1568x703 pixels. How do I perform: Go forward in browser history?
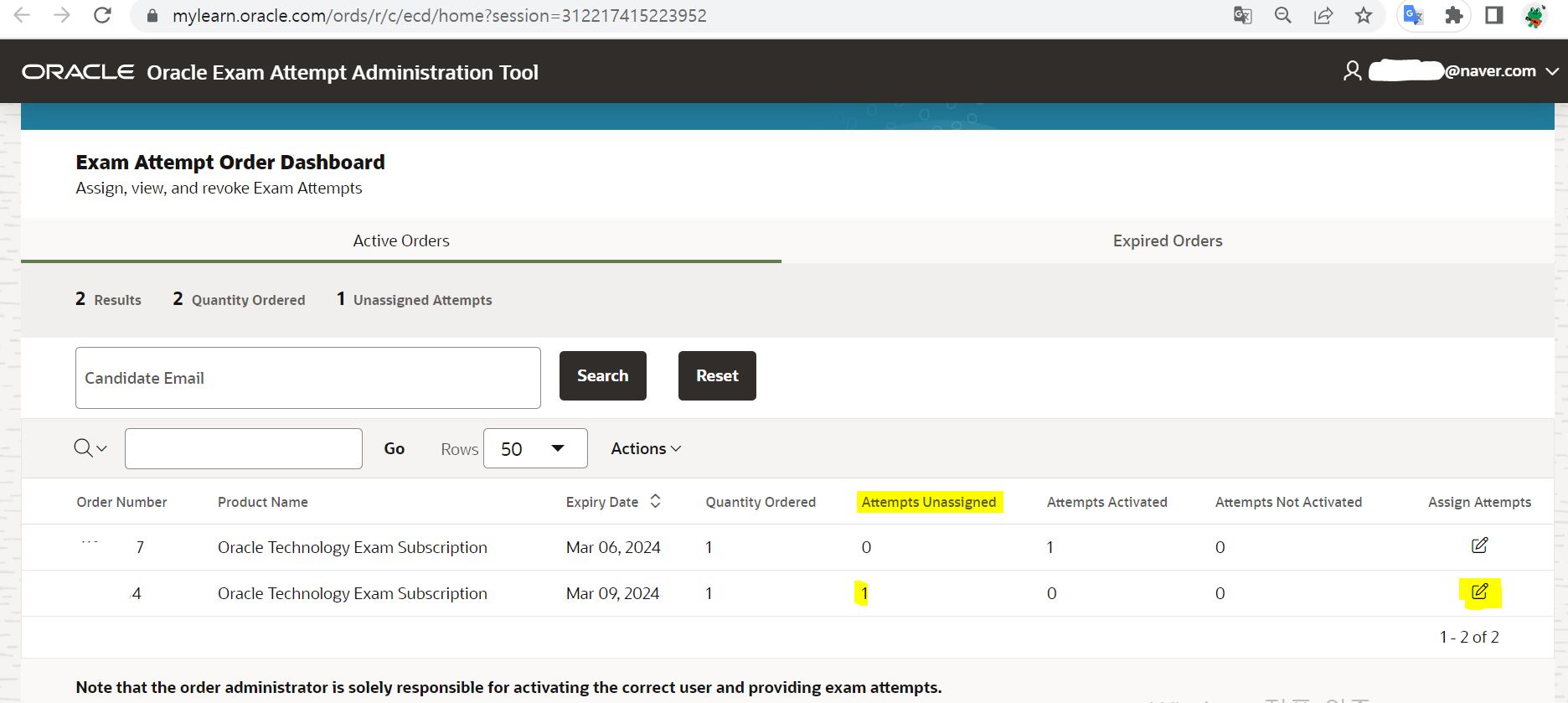click(62, 15)
